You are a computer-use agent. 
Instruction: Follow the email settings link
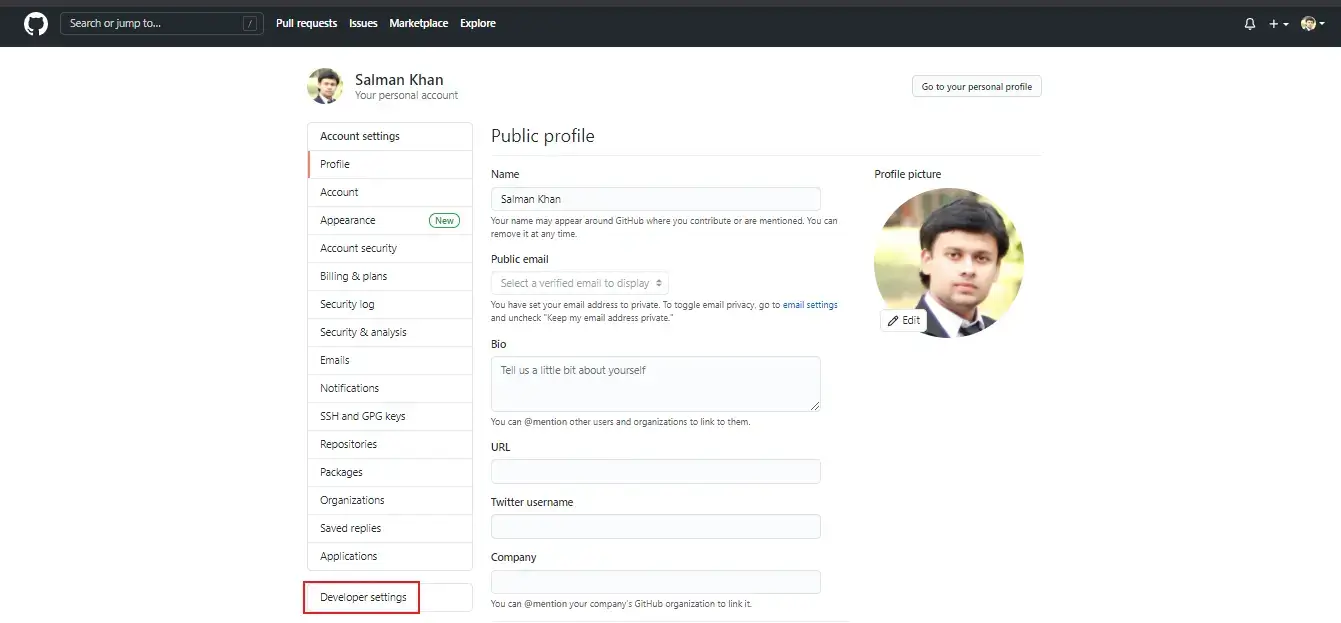[810, 304]
